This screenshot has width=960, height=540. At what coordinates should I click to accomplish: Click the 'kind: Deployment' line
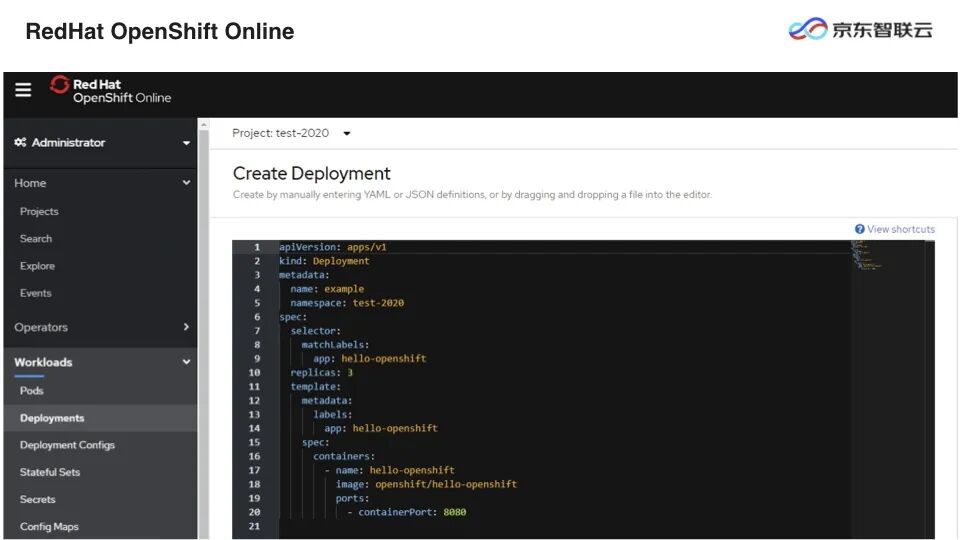pyautogui.click(x=324, y=261)
